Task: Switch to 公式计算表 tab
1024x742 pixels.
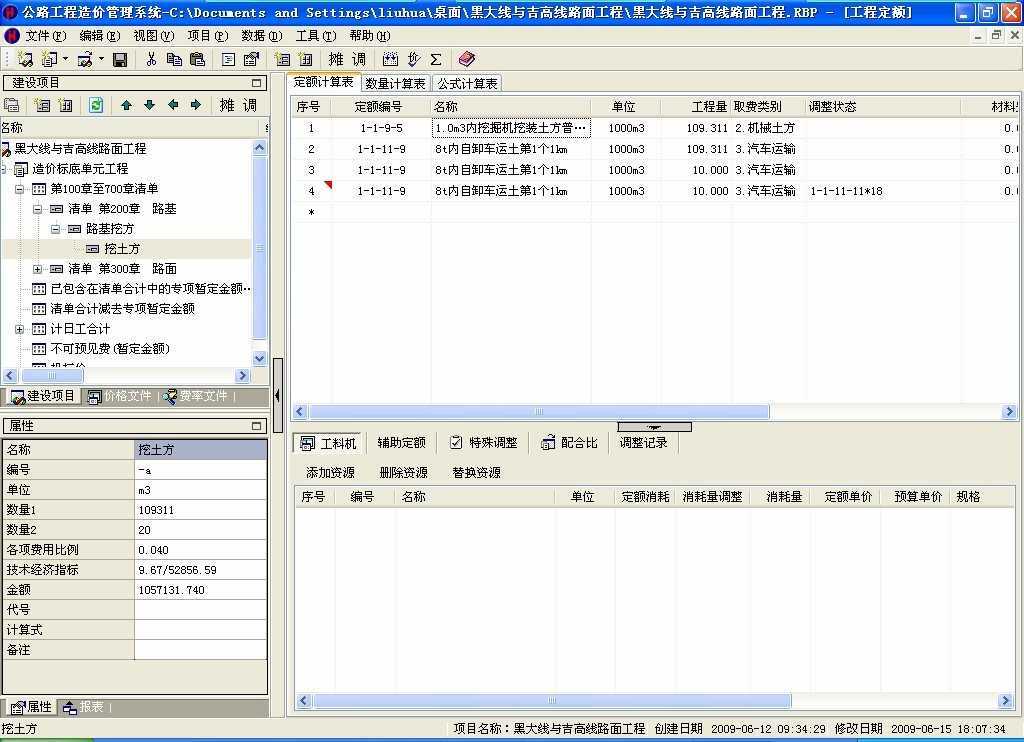Action: tap(468, 84)
